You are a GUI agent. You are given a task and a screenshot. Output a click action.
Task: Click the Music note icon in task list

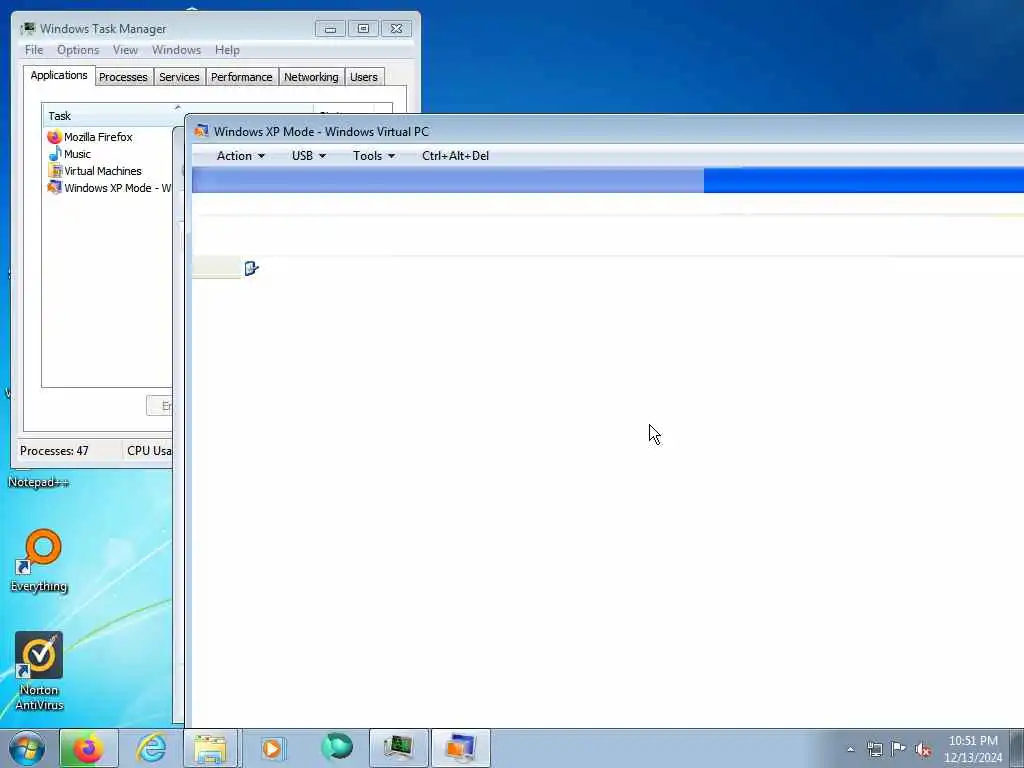tap(54, 153)
